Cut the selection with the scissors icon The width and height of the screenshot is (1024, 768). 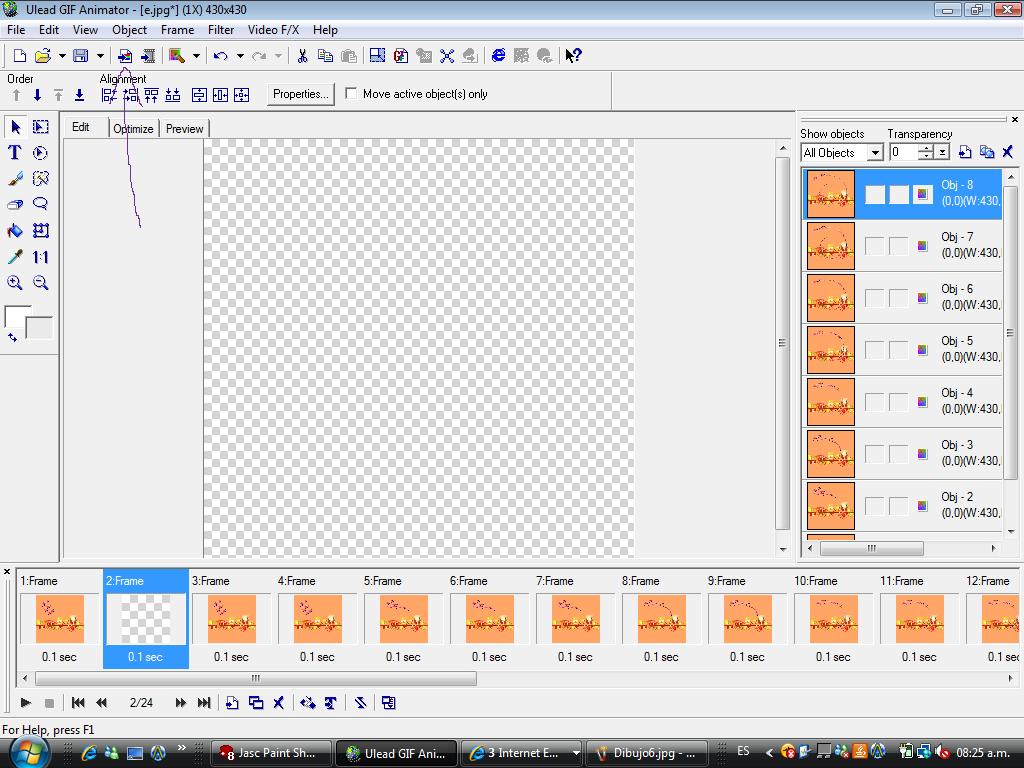302,56
